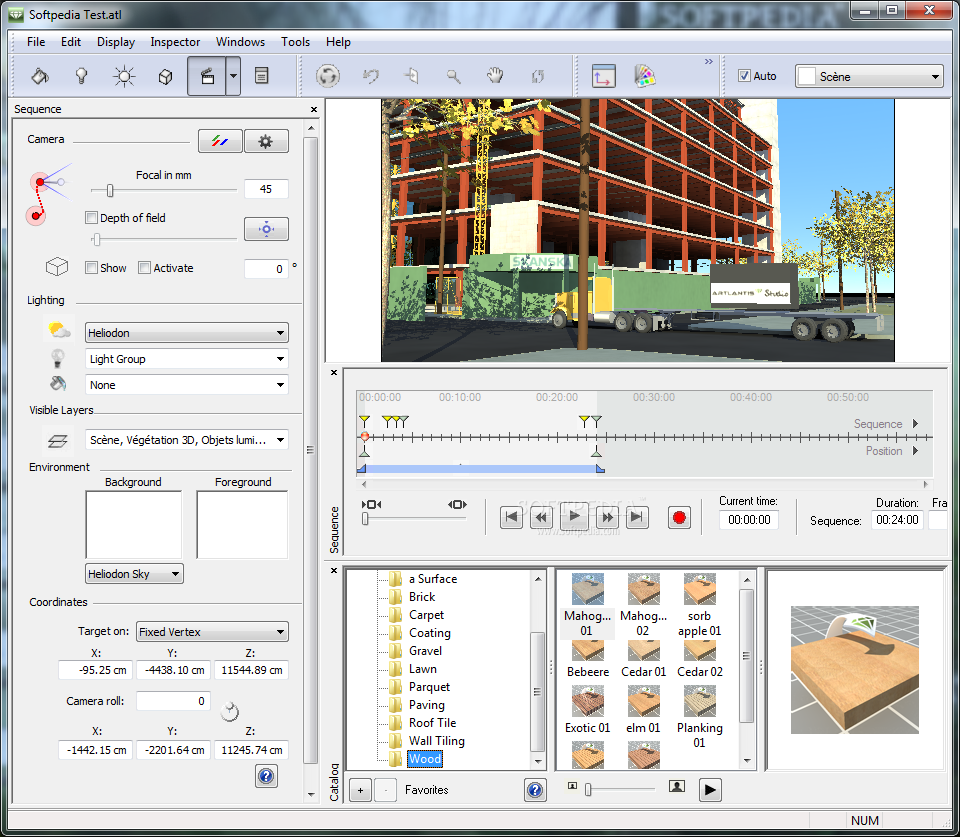
Task: Enable the Depth of field checkbox
Action: coord(91,217)
